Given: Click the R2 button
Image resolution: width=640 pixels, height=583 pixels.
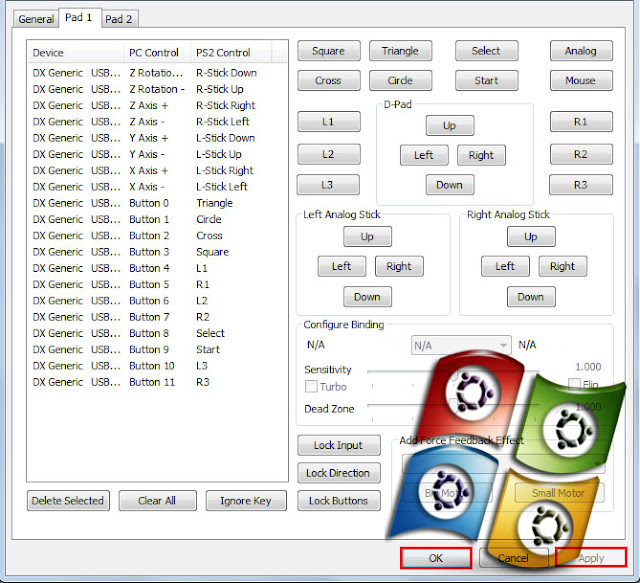Looking at the screenshot, I should click(581, 154).
